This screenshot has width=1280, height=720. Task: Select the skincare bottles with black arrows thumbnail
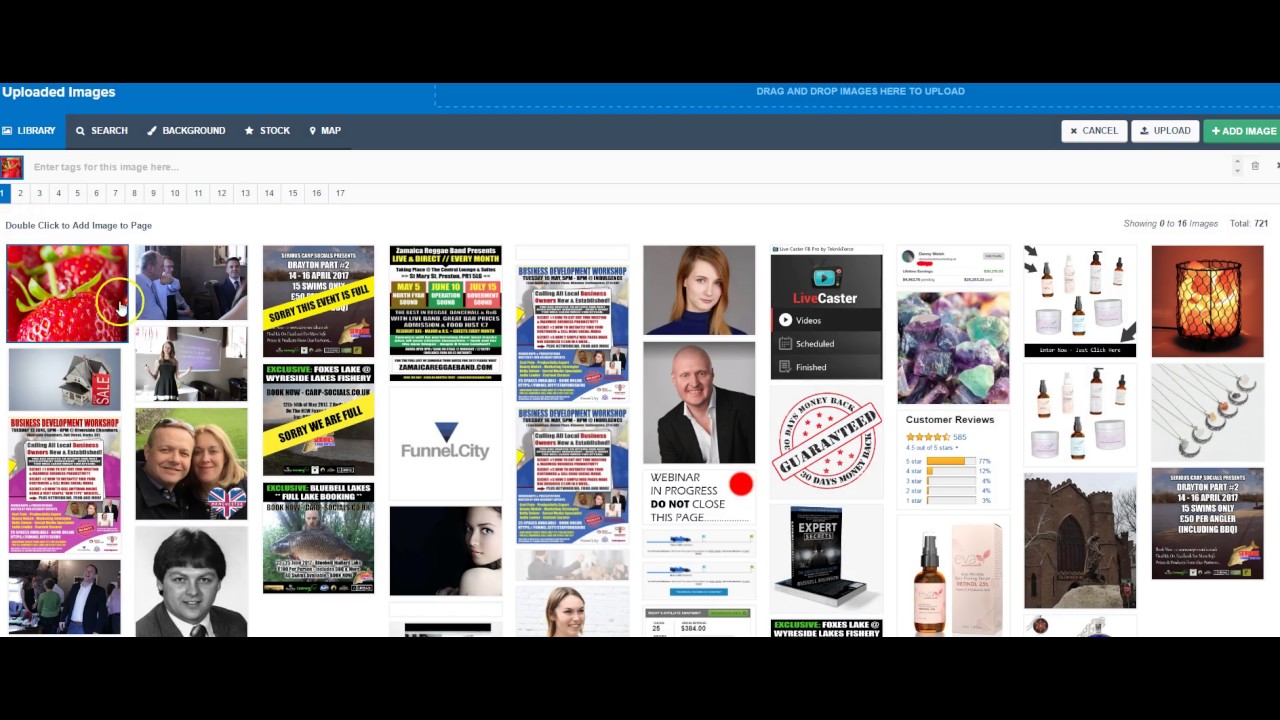point(1080,300)
